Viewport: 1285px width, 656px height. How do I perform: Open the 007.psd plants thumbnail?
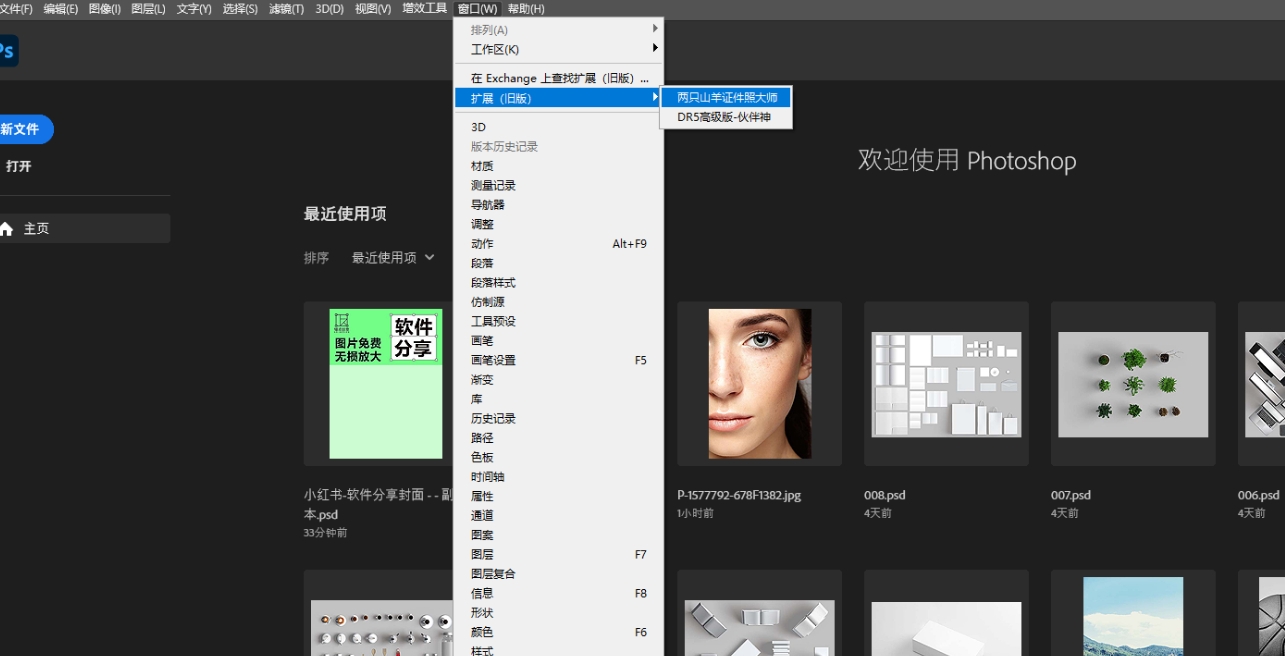pos(1133,384)
